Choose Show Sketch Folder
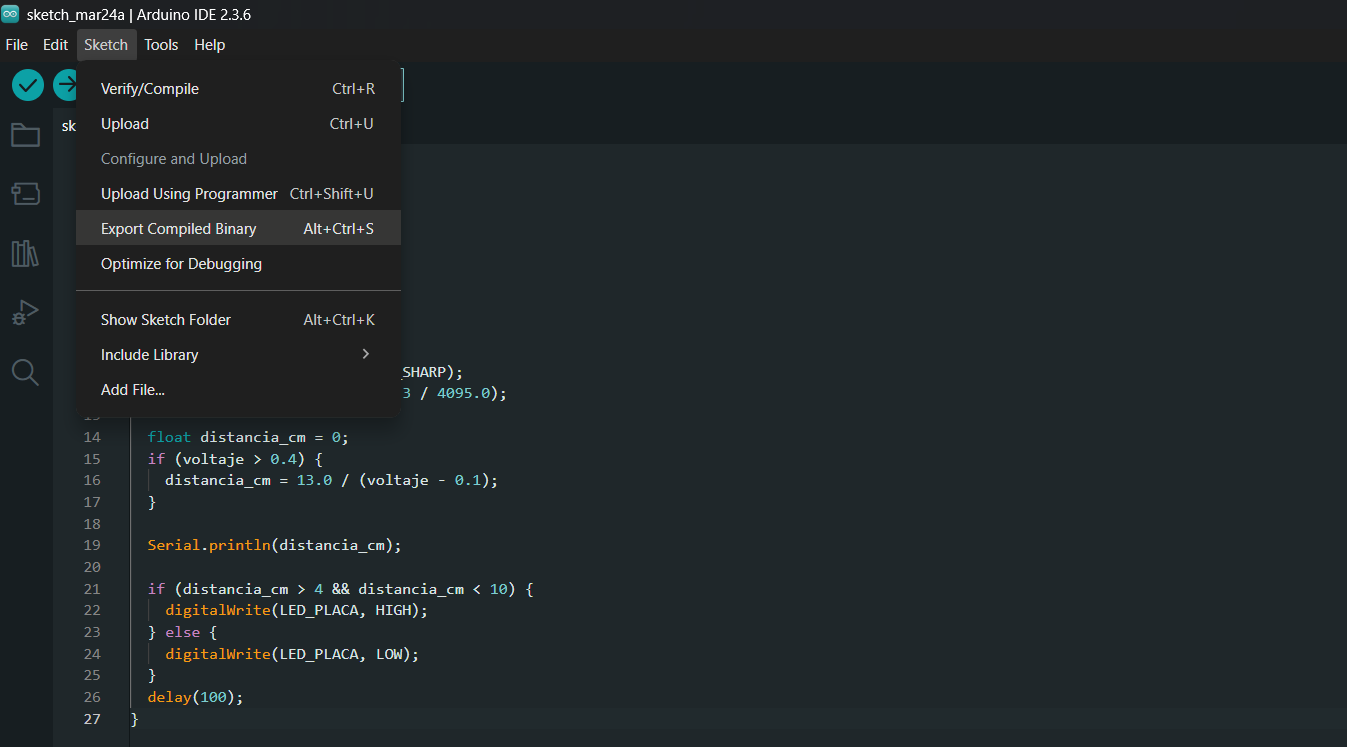 pyautogui.click(x=165, y=319)
